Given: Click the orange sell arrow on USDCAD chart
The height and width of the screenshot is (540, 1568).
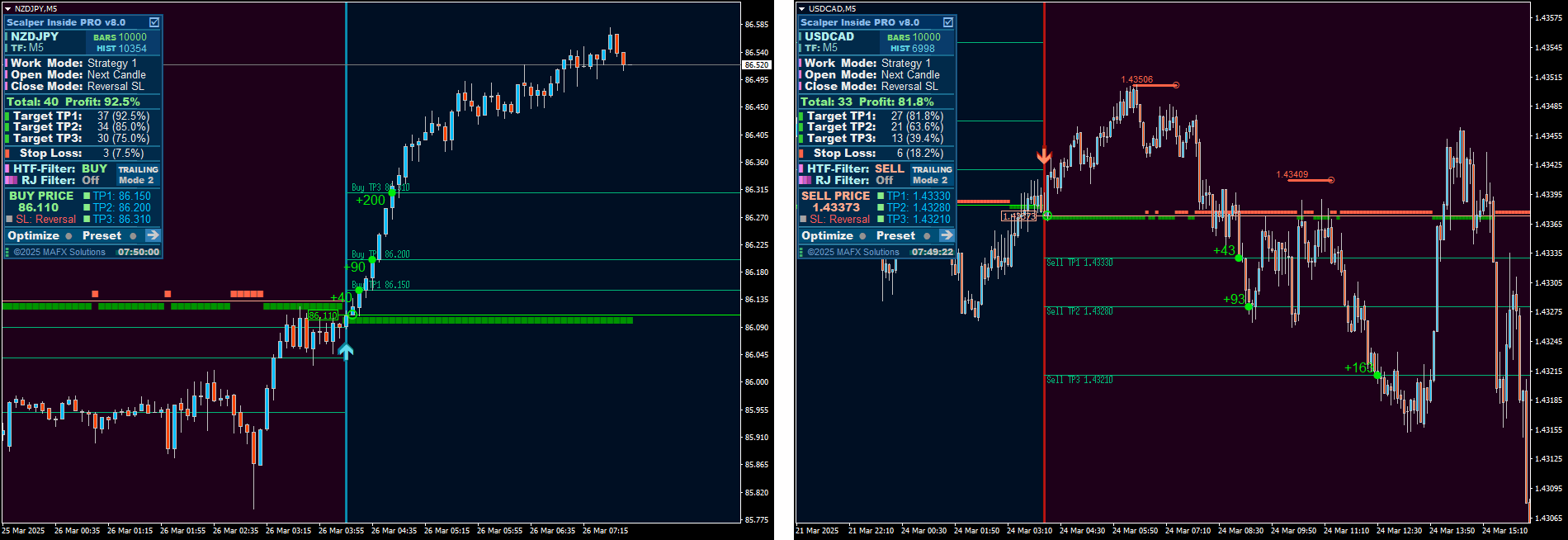Looking at the screenshot, I should click(1044, 156).
